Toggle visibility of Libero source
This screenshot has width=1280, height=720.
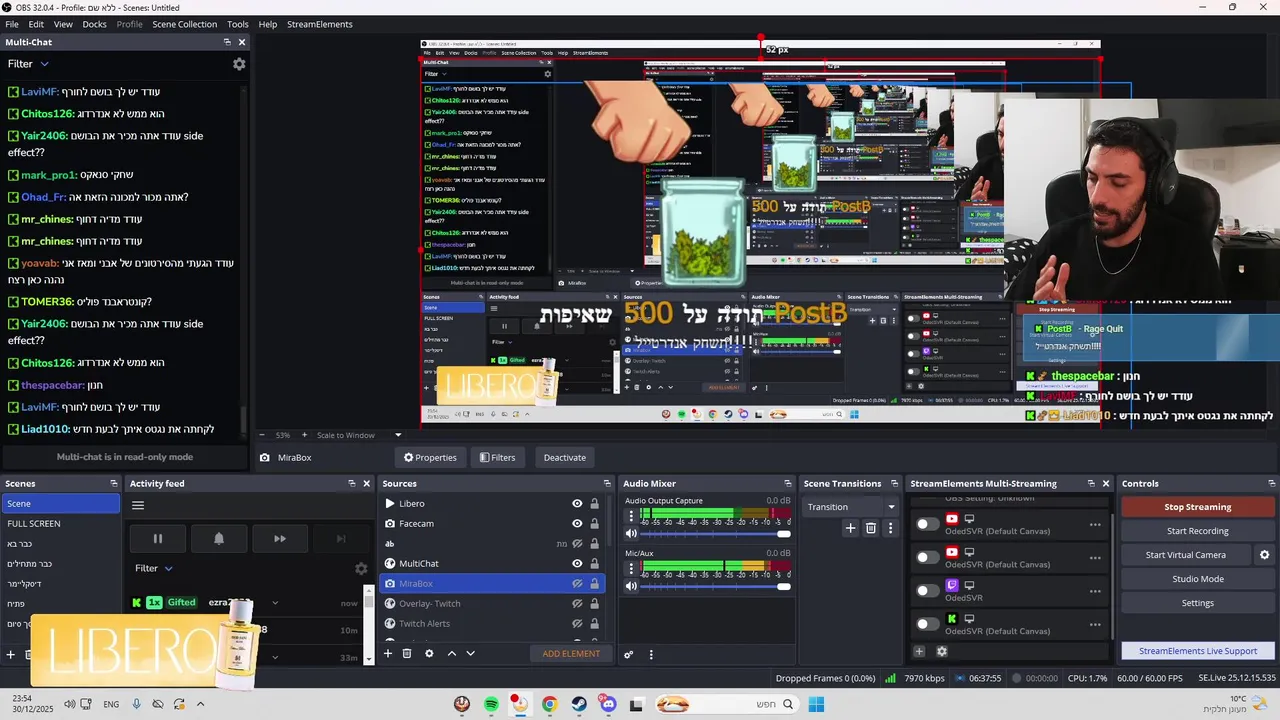[x=577, y=504]
